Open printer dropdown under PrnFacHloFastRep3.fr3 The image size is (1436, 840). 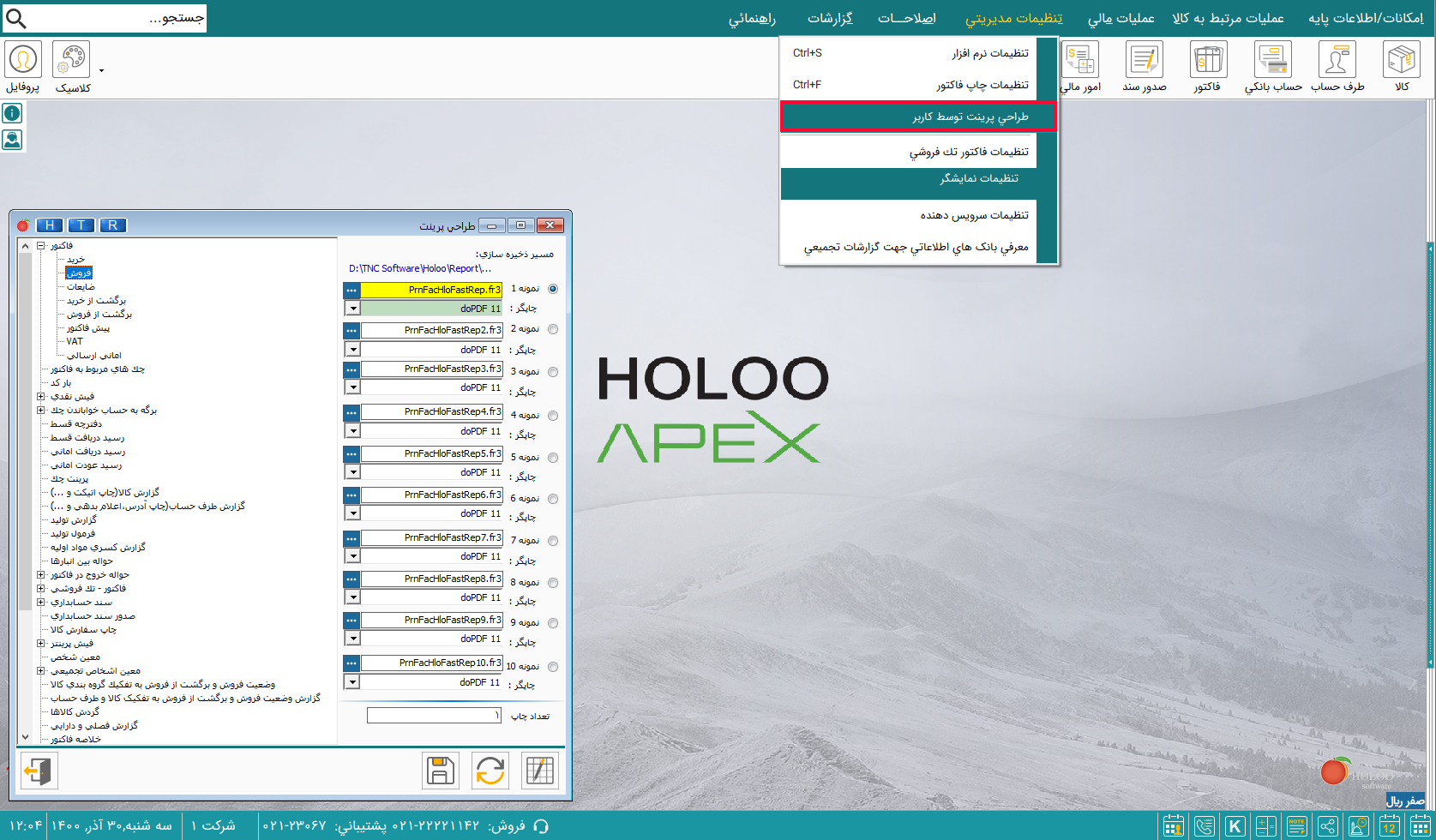point(351,387)
